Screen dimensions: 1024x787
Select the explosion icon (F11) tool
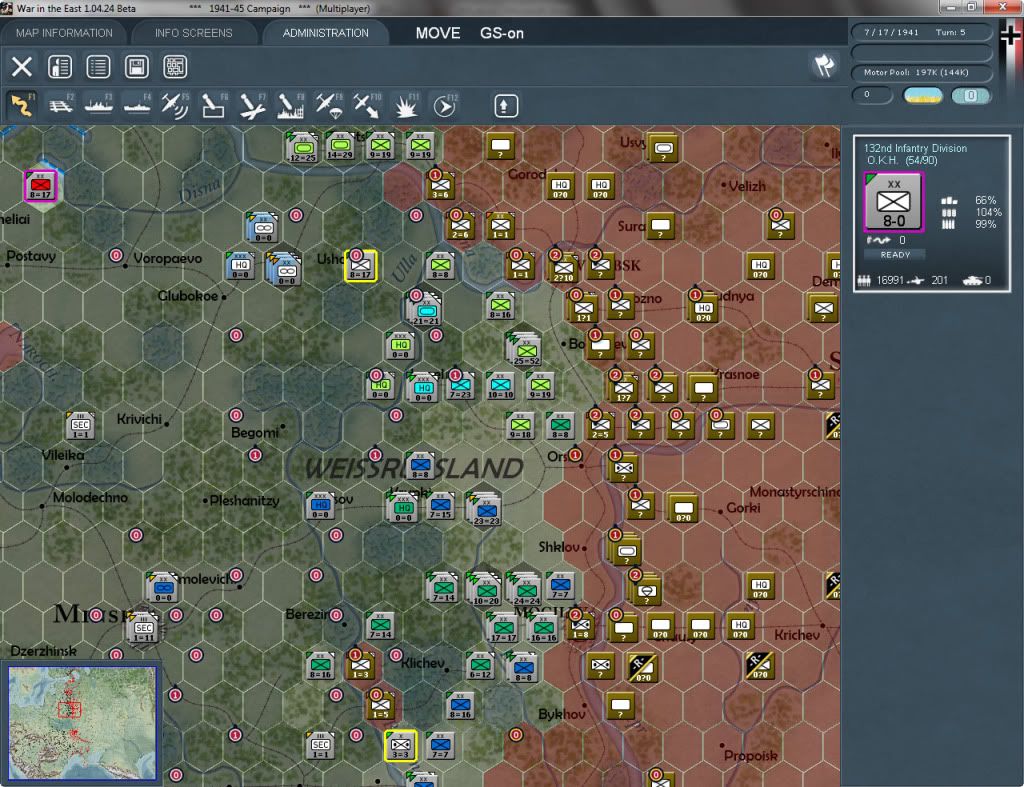[405, 105]
